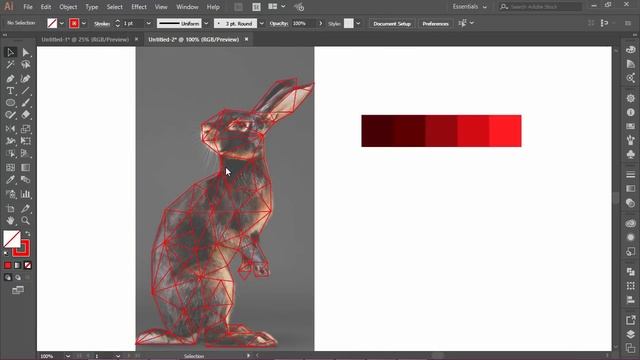
Task: Select the Curvature tool
Action: coord(25,78)
